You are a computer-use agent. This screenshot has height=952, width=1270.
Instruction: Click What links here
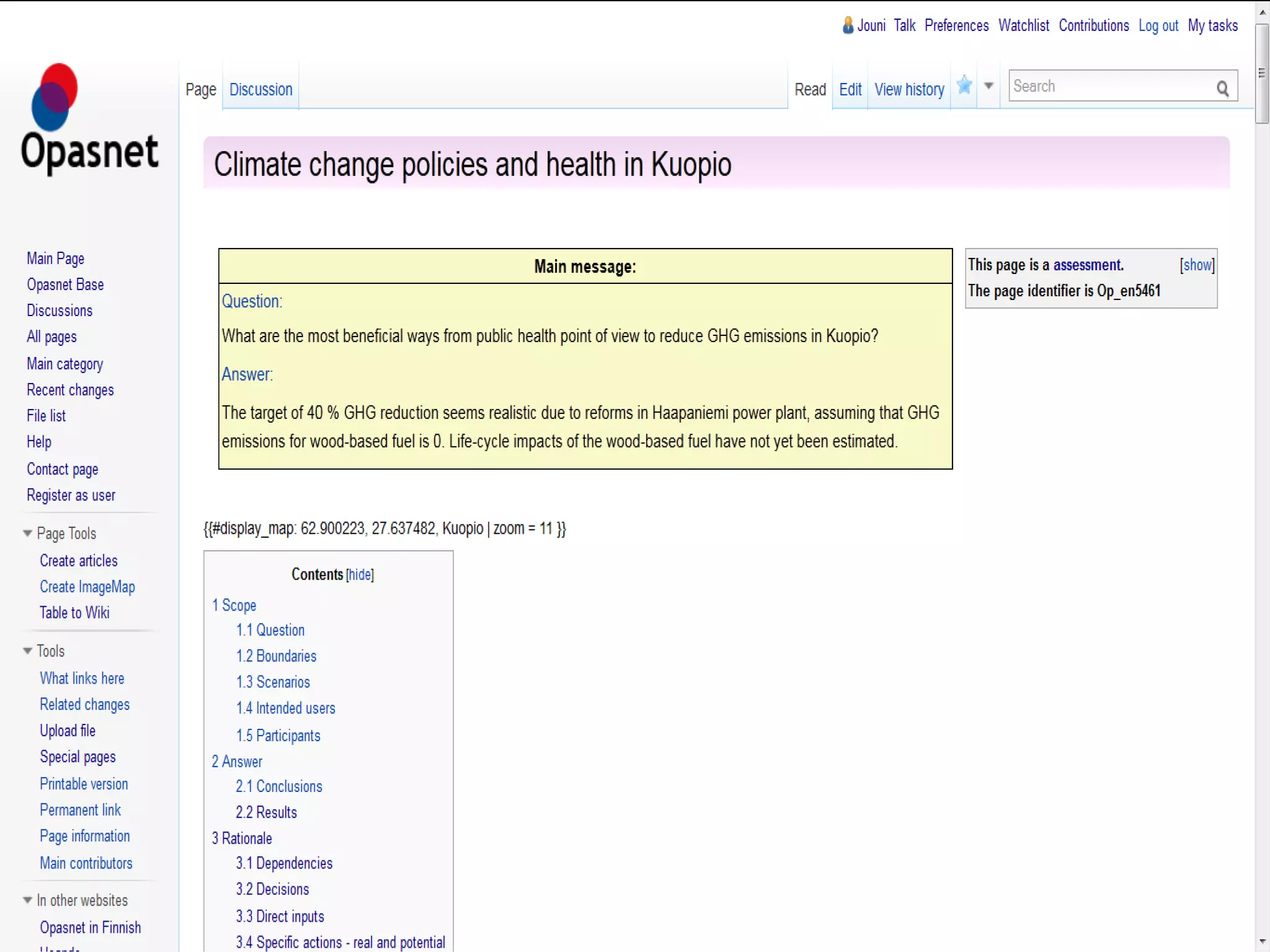pyautogui.click(x=82, y=679)
